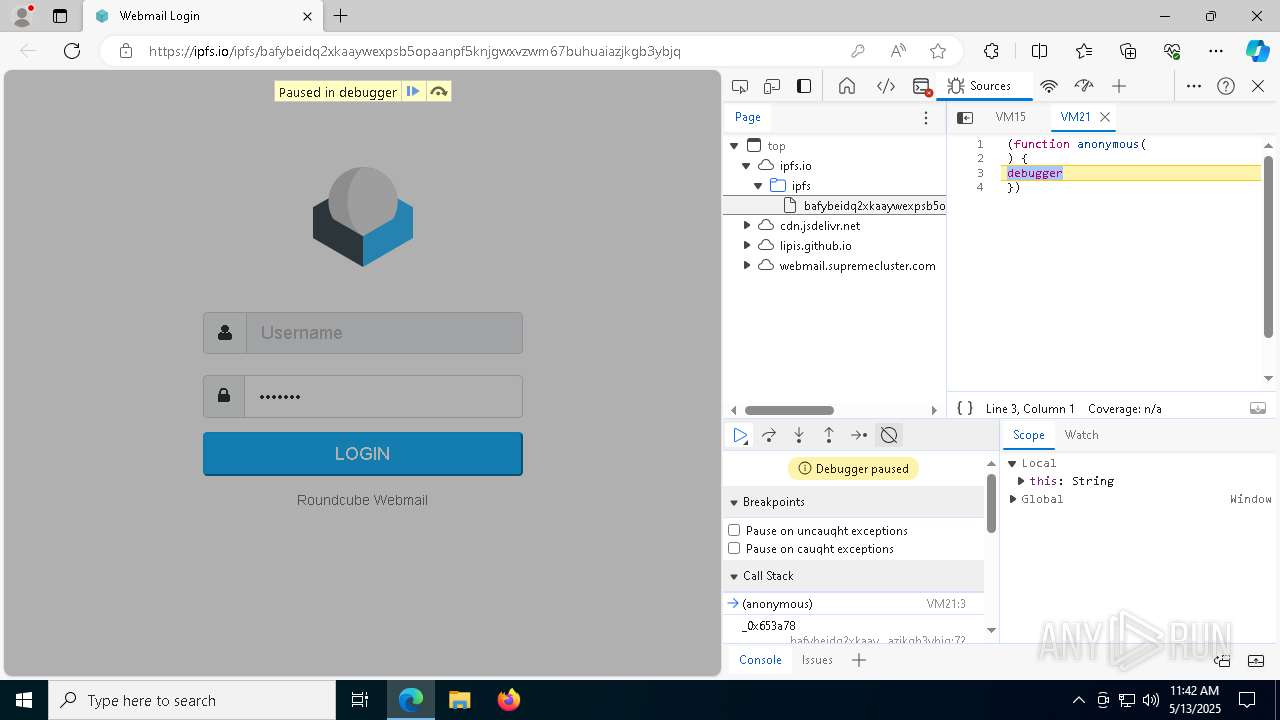1280x720 pixels.
Task: Open DevTools help question mark icon
Action: [x=1226, y=86]
